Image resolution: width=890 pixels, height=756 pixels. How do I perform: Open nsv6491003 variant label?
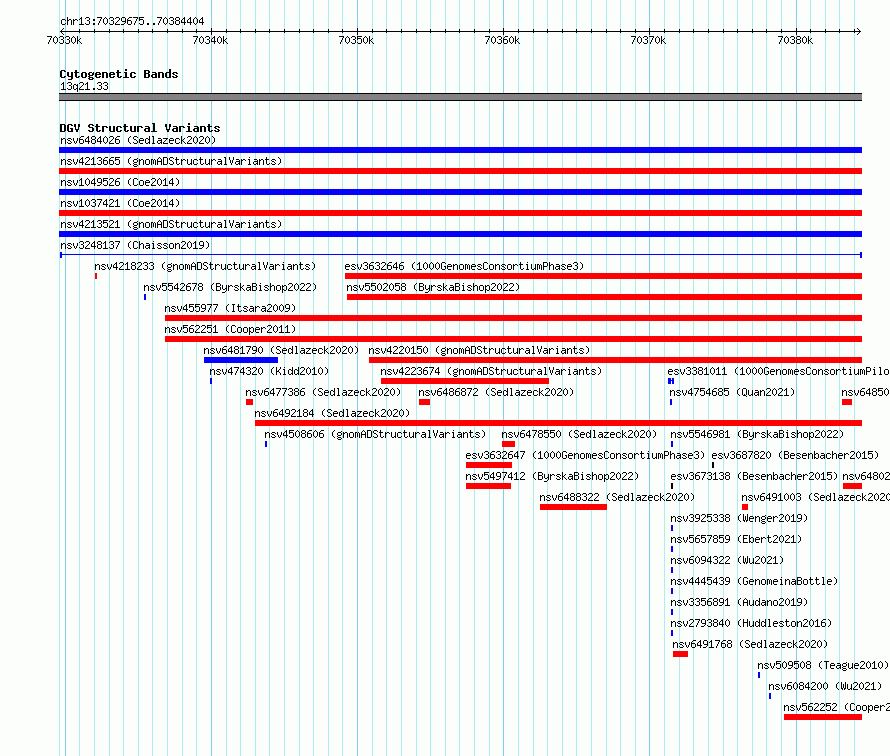point(815,497)
